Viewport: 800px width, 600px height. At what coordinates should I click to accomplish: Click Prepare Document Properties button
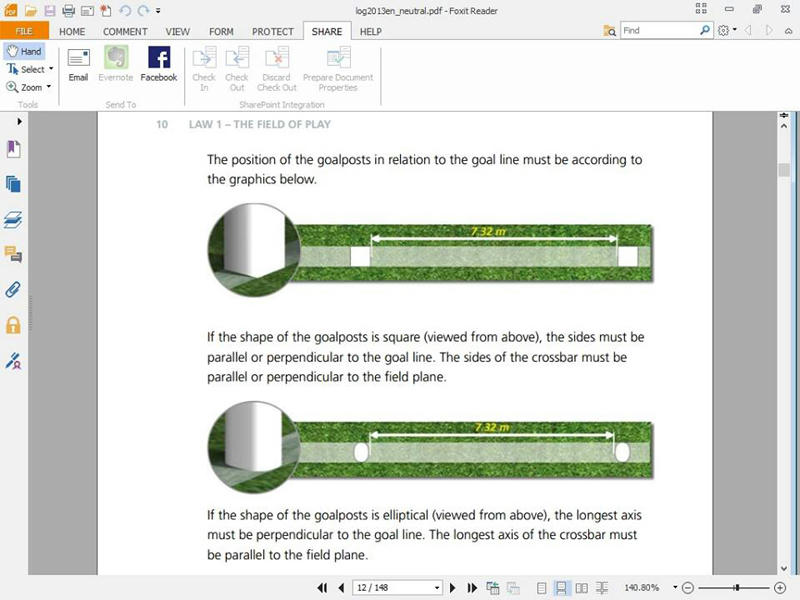338,69
